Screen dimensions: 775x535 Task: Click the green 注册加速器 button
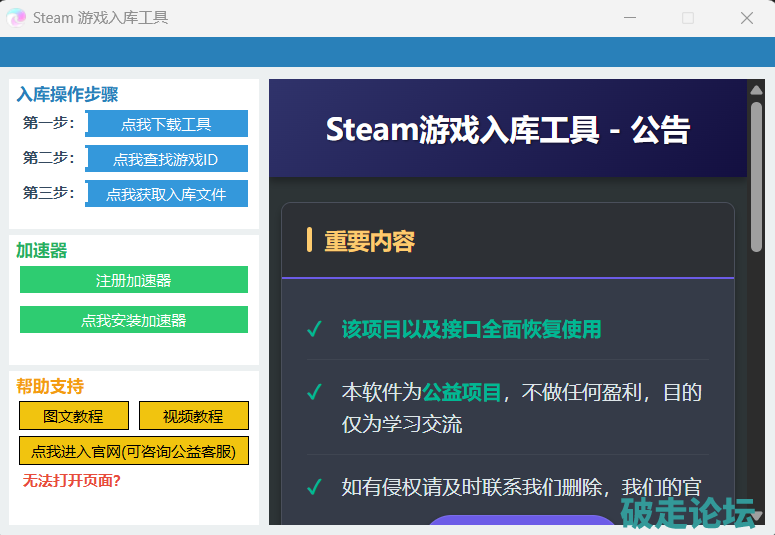[133, 280]
